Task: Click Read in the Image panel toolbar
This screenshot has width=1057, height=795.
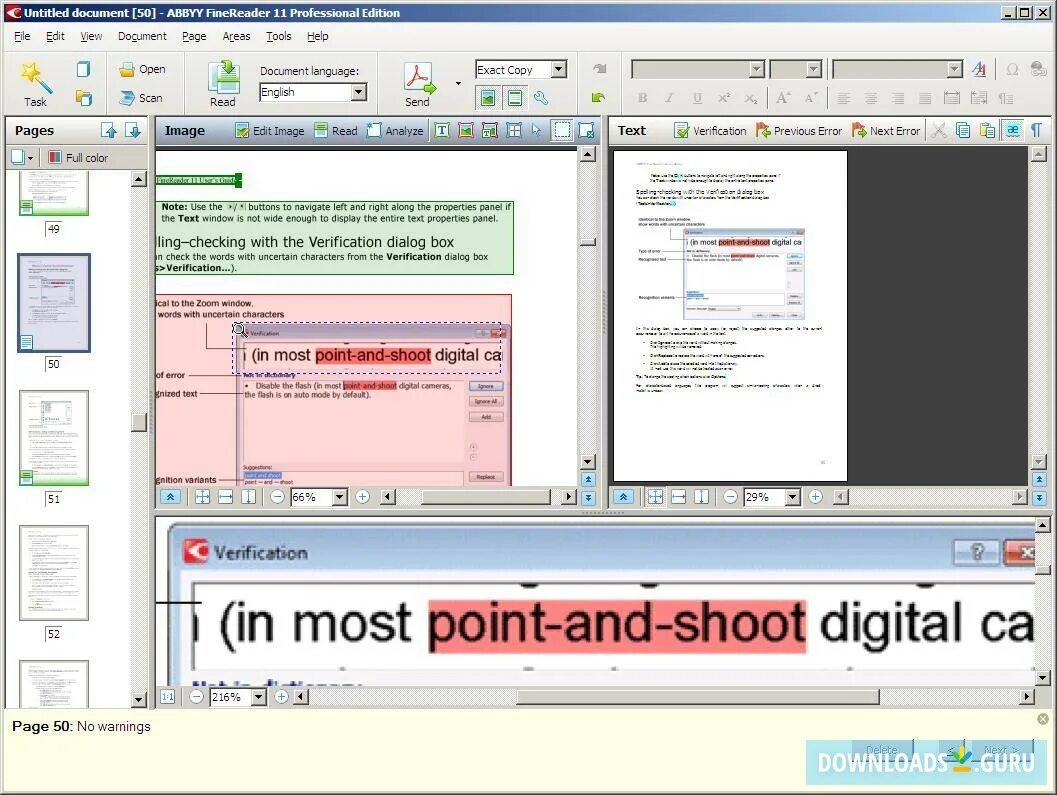Action: pyautogui.click(x=336, y=131)
